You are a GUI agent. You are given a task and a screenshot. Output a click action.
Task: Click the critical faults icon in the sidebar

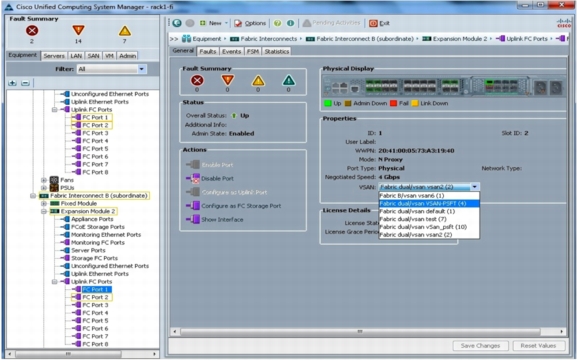pos(32,31)
